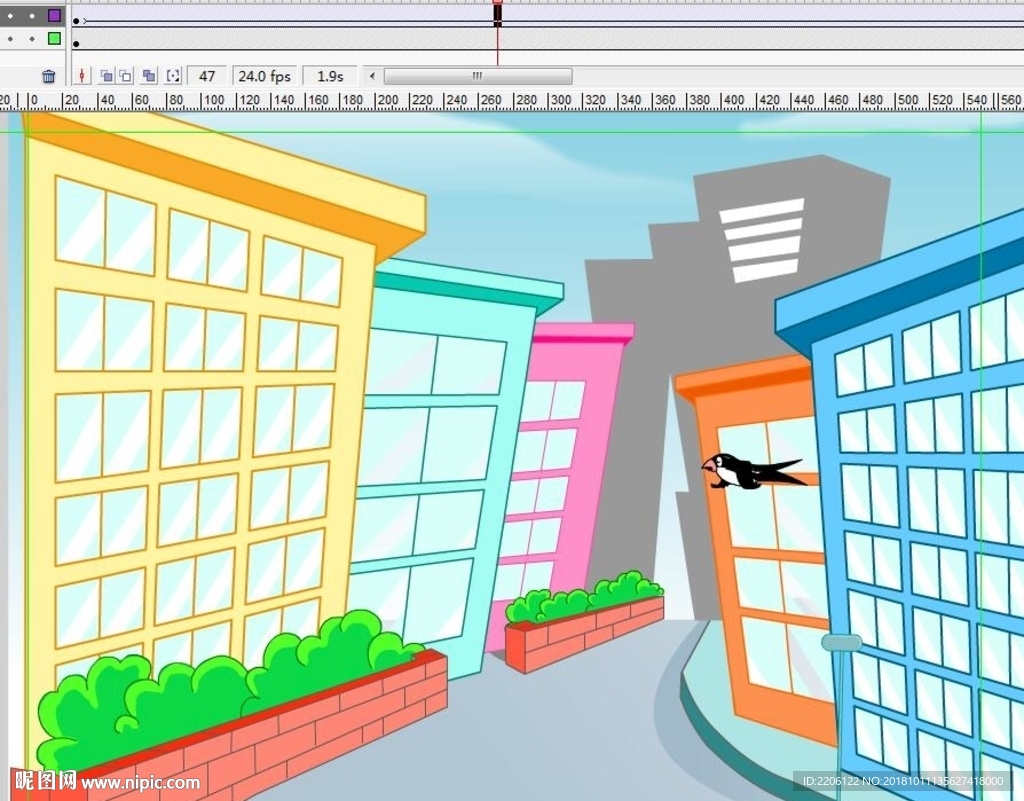Click the green layer outline color swatch
The image size is (1024, 801).
click(x=54, y=39)
